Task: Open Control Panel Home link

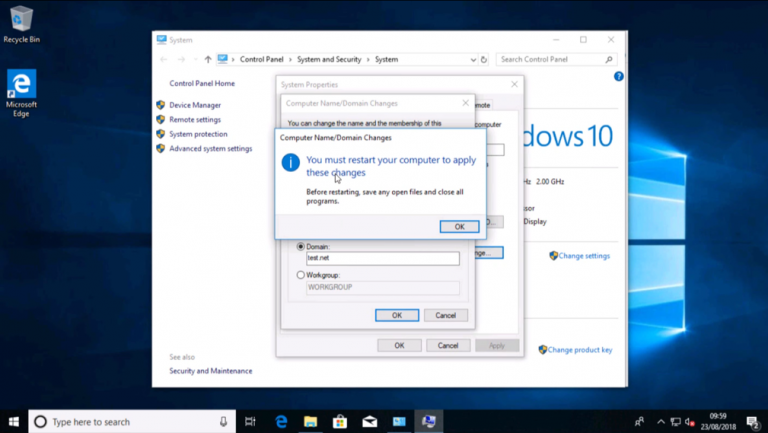Action: click(202, 83)
